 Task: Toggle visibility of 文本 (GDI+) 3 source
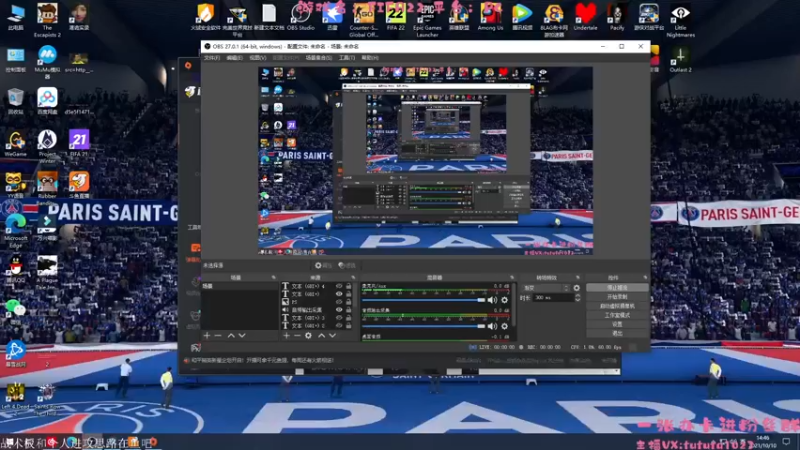[x=339, y=317]
